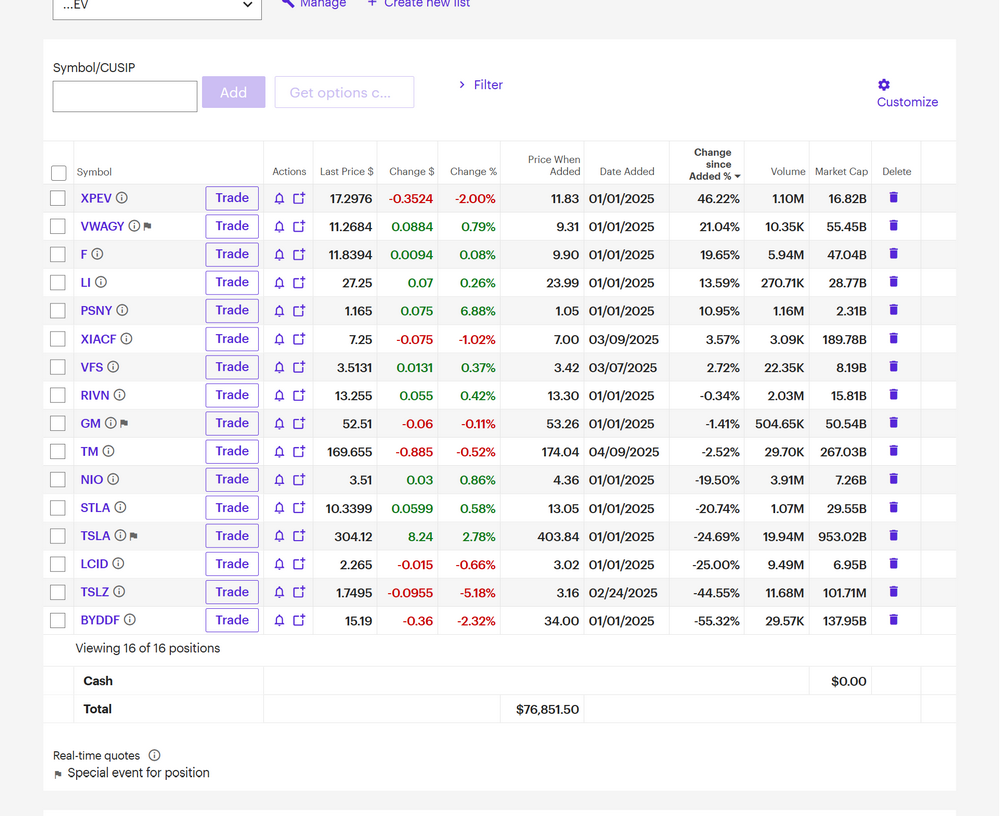Click the Real-time quotes info icon
Image resolution: width=1000 pixels, height=816 pixels.
[154, 756]
